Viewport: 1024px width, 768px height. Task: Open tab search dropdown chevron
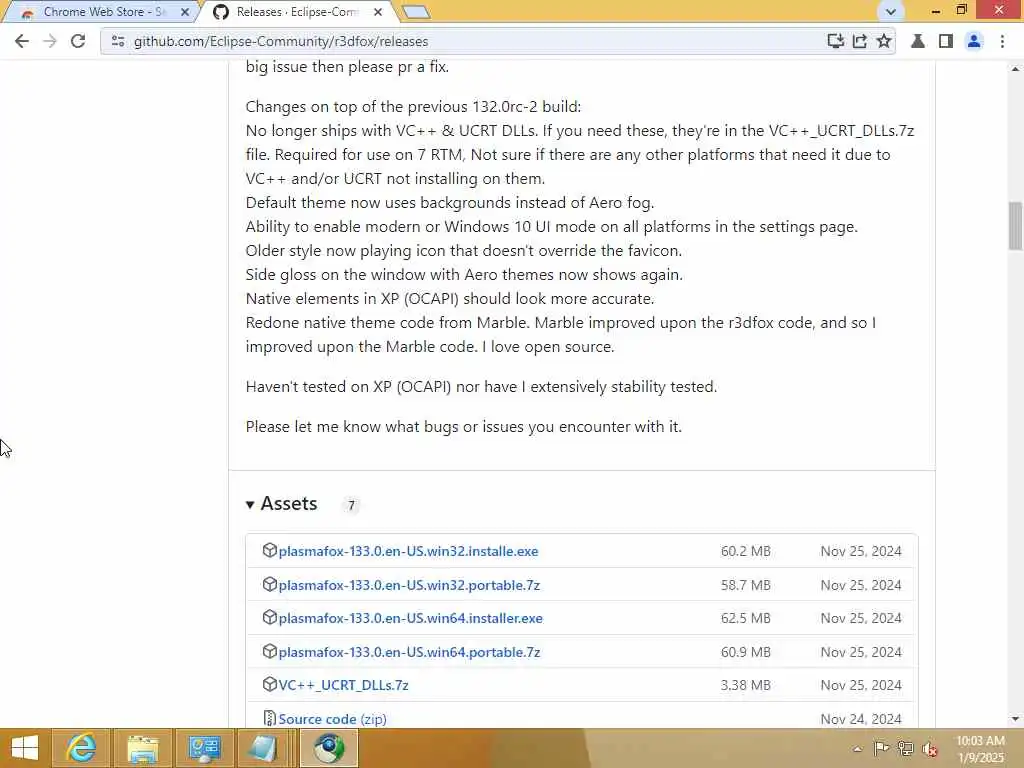click(890, 12)
